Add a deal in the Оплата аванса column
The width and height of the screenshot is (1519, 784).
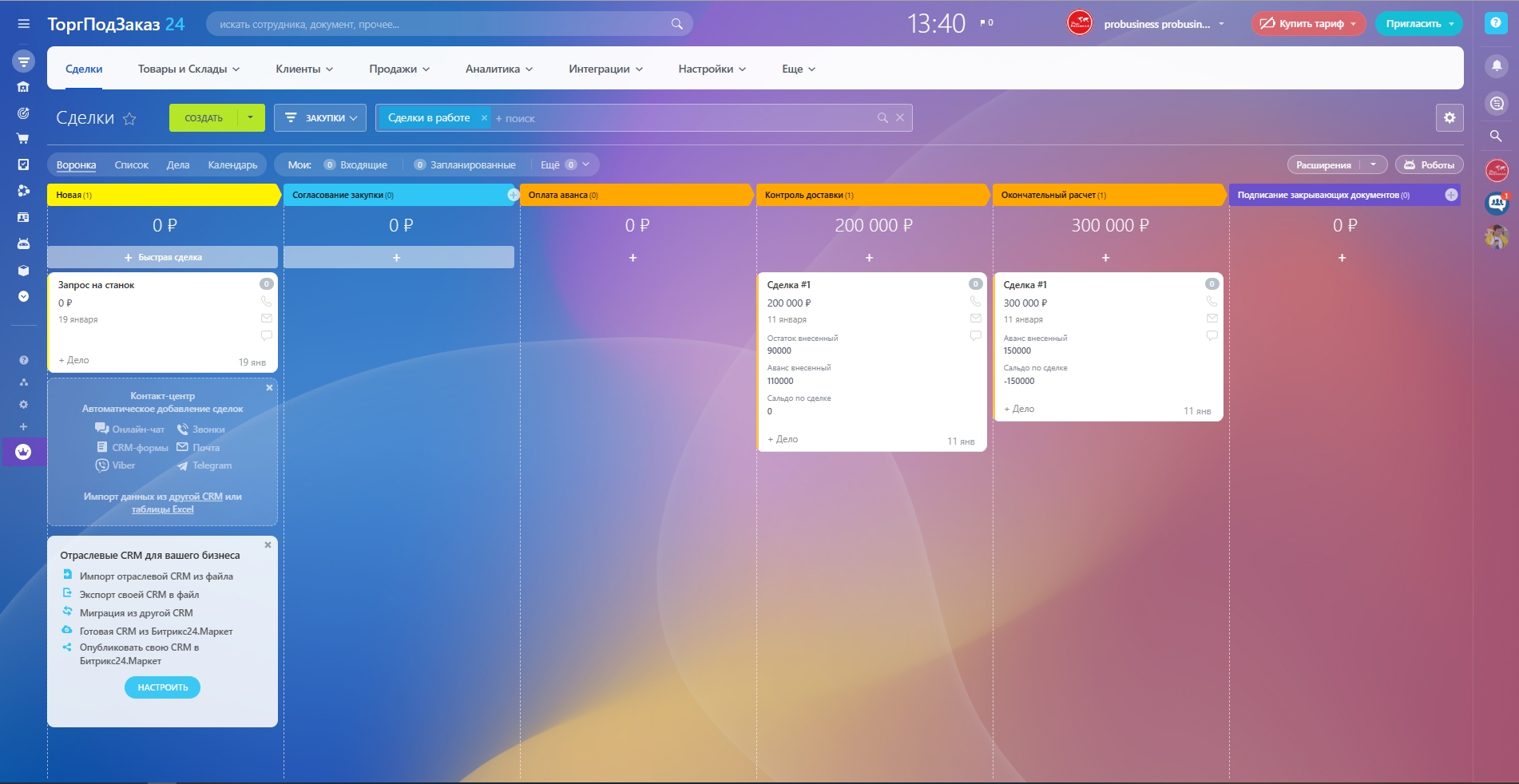point(633,258)
